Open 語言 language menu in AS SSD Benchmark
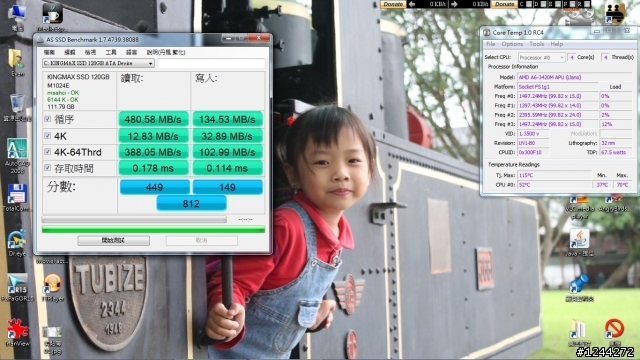 [131, 52]
